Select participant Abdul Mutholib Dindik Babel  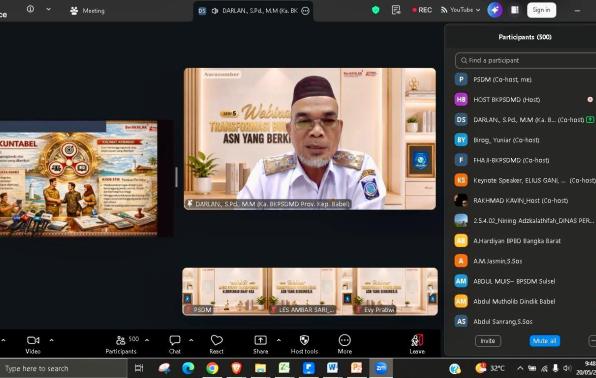[525, 301]
